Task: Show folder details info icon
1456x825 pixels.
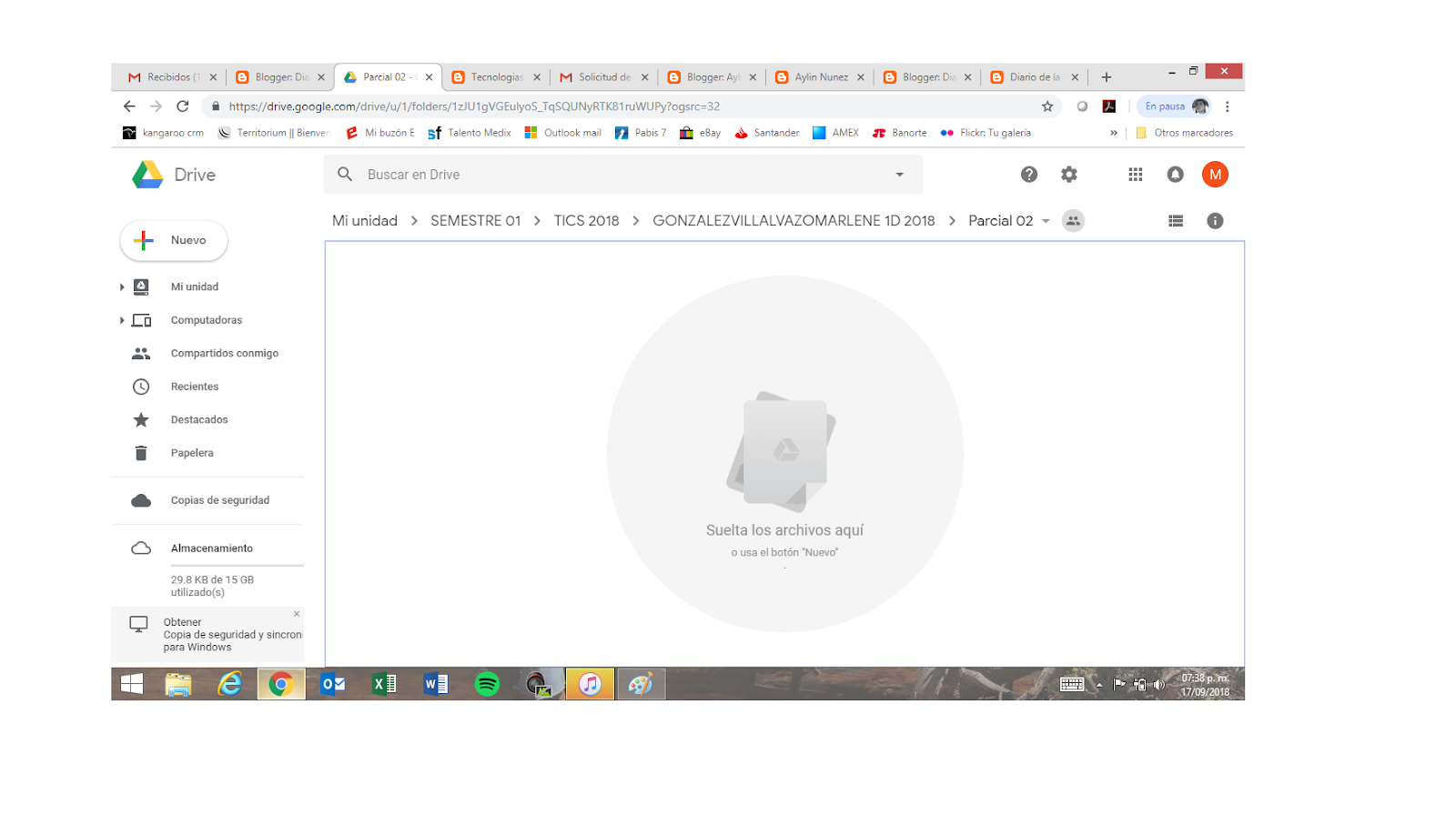Action: 1215,221
